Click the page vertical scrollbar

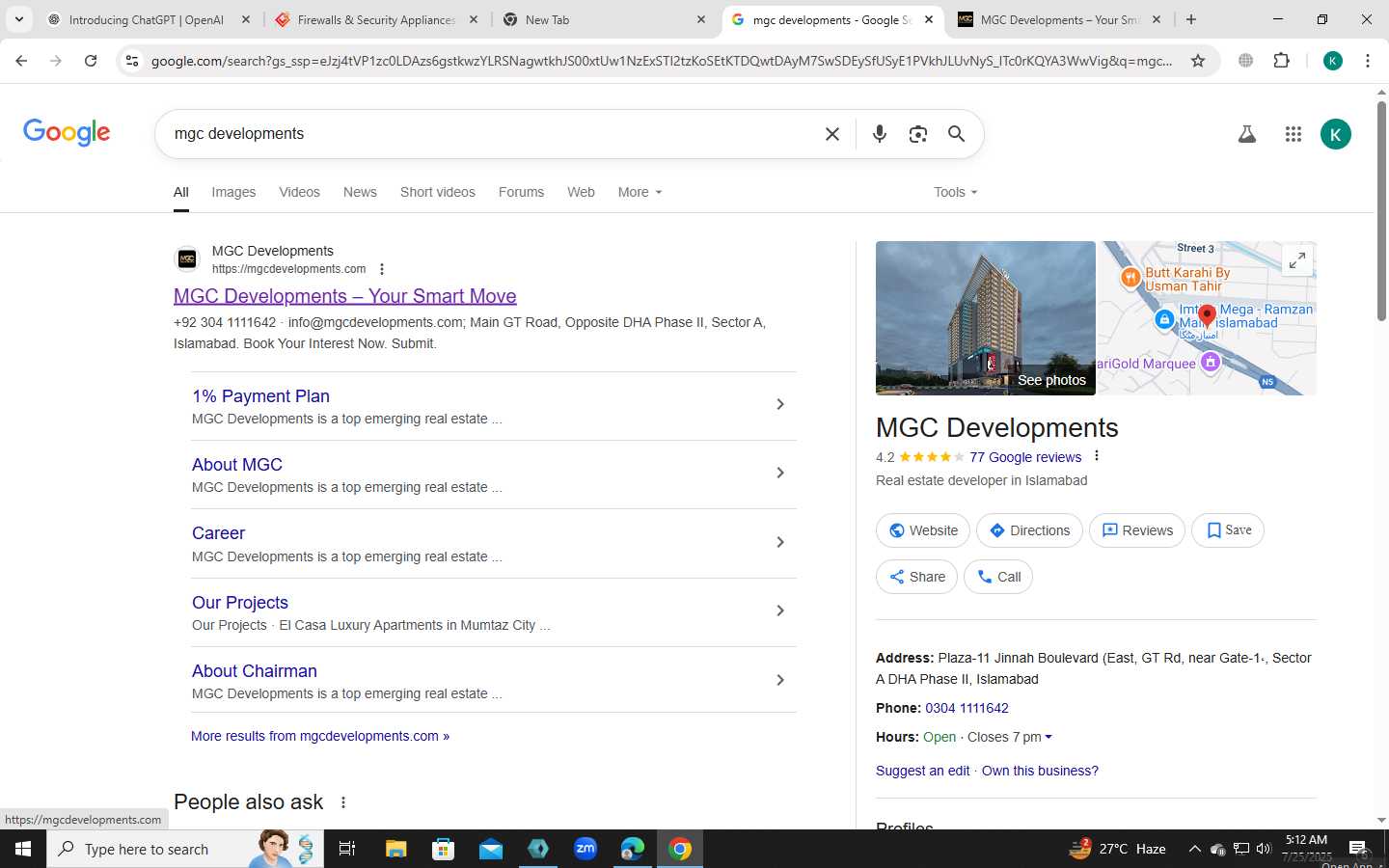1381,211
